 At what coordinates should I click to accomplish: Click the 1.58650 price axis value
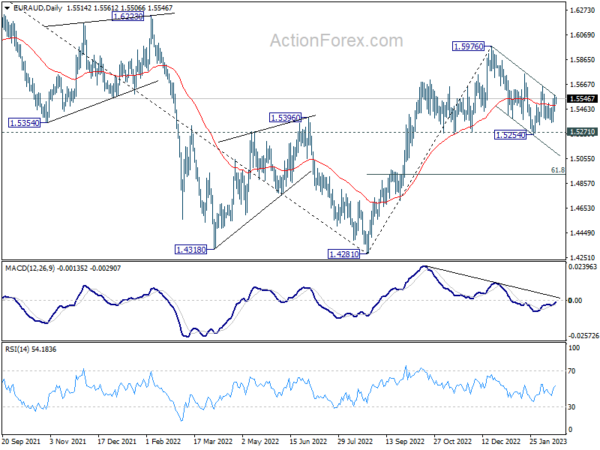click(x=582, y=60)
